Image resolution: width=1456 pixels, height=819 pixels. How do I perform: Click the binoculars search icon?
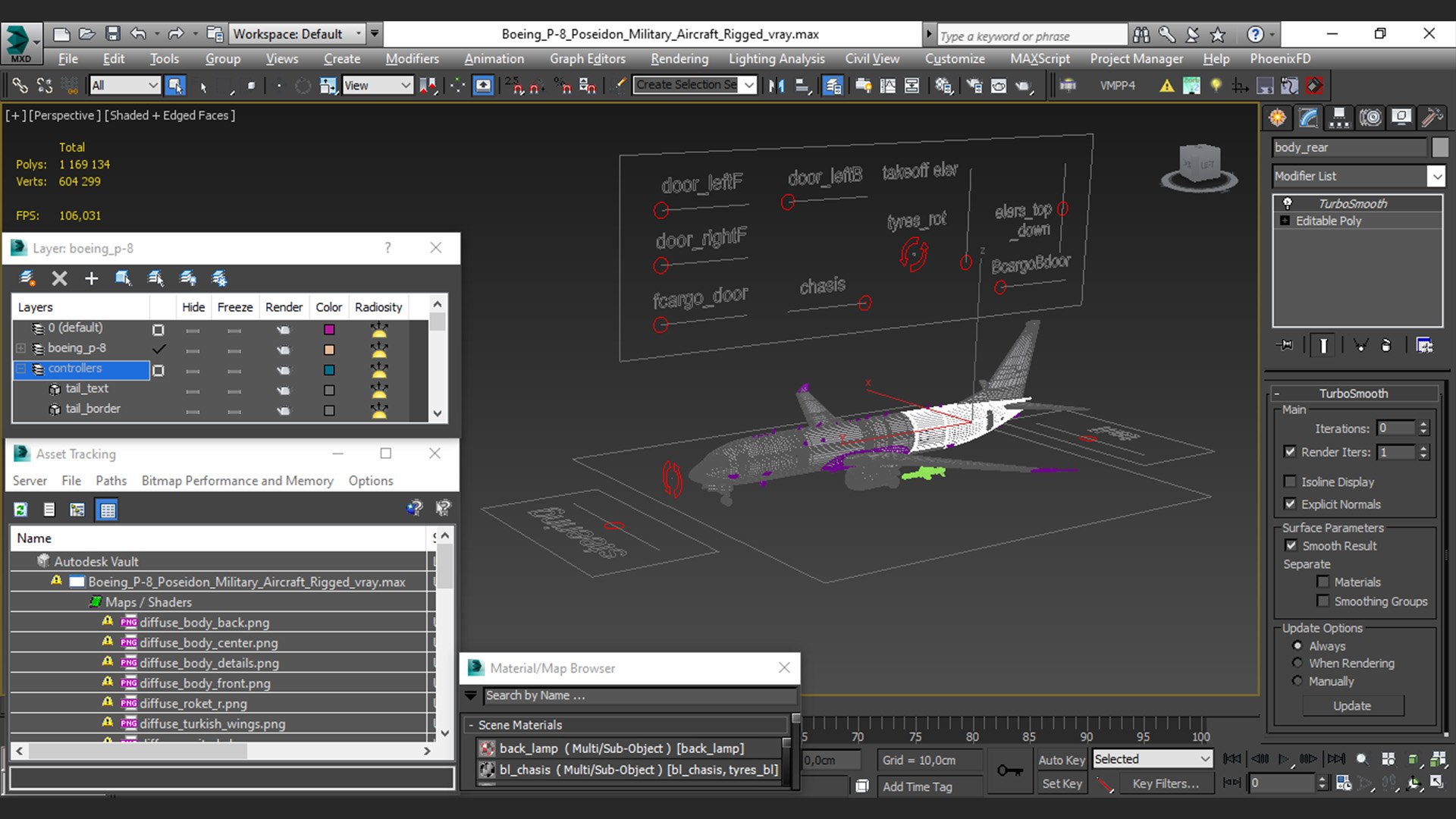pos(1141,34)
